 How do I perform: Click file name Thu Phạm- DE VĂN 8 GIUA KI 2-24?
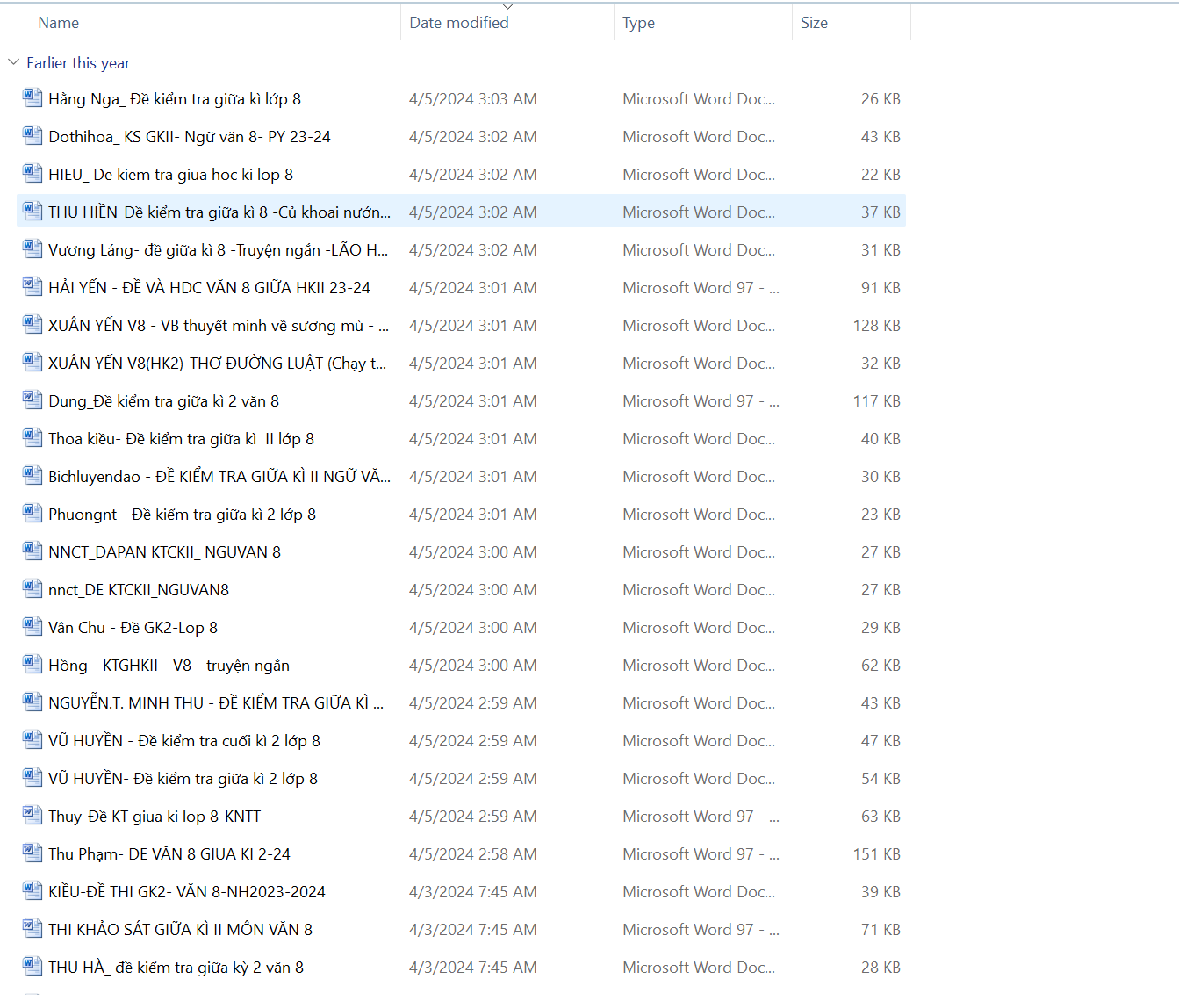point(169,854)
